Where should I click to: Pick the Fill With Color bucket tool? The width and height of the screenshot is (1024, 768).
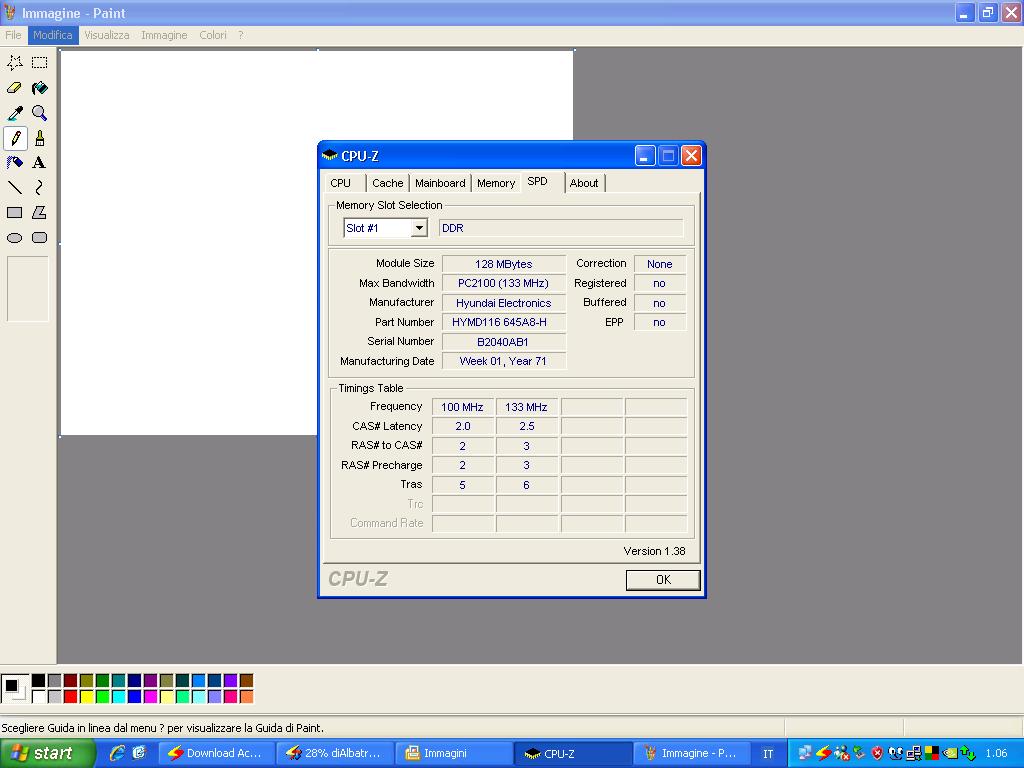point(40,88)
